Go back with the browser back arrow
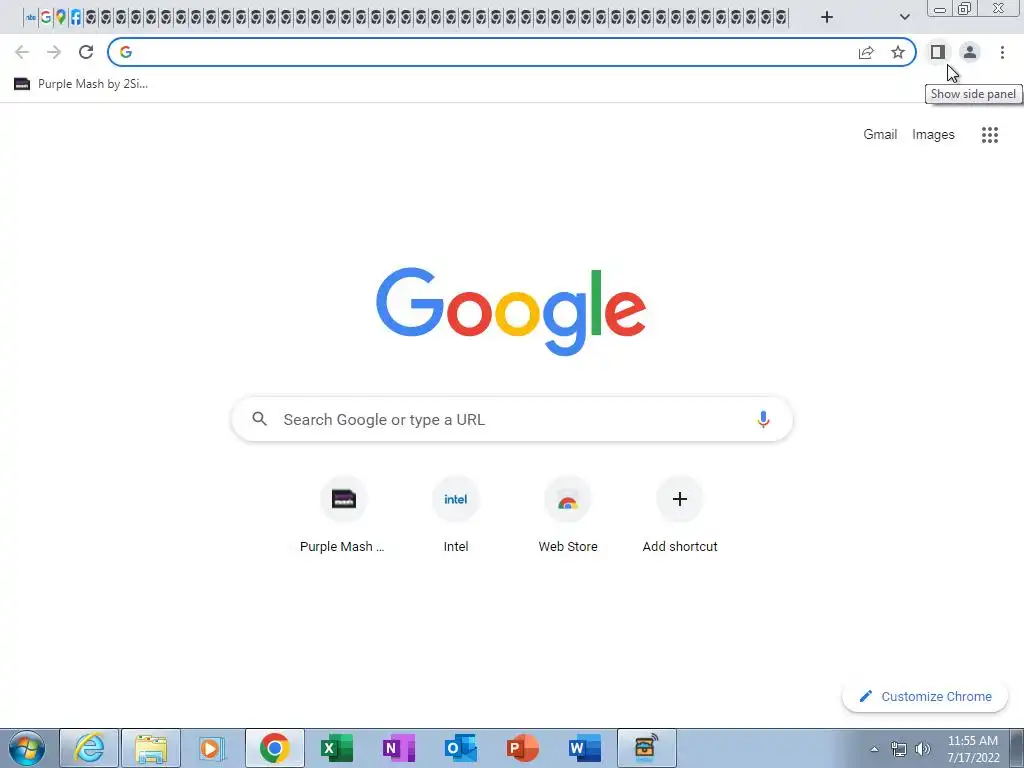This screenshot has height=768, width=1024. pos(22,52)
